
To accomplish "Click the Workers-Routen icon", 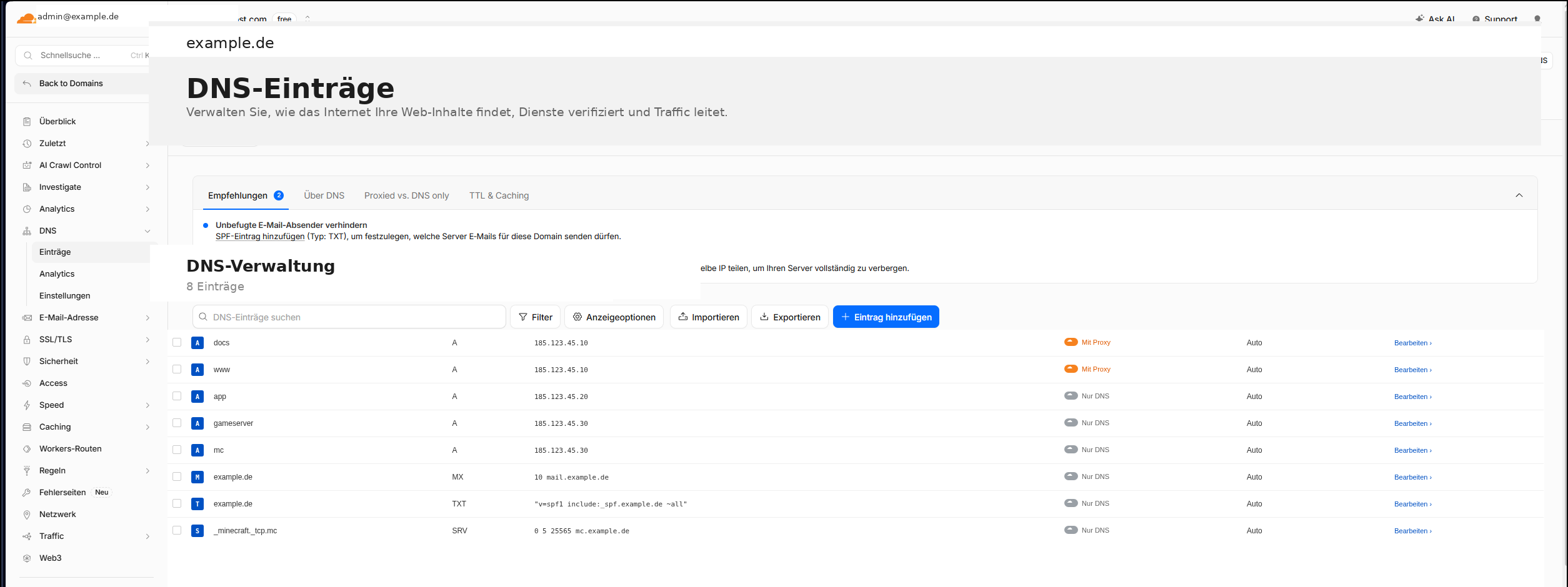I will point(27,449).
